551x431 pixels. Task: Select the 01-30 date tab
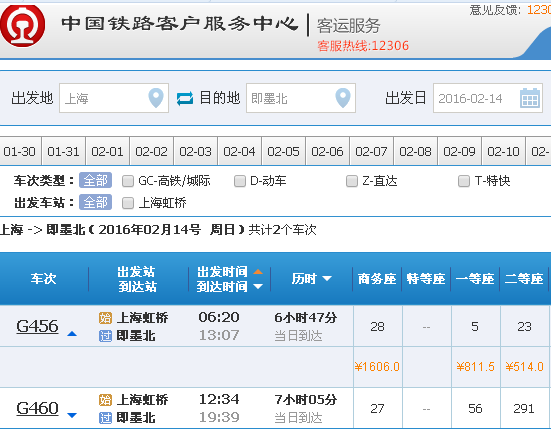coord(20,151)
